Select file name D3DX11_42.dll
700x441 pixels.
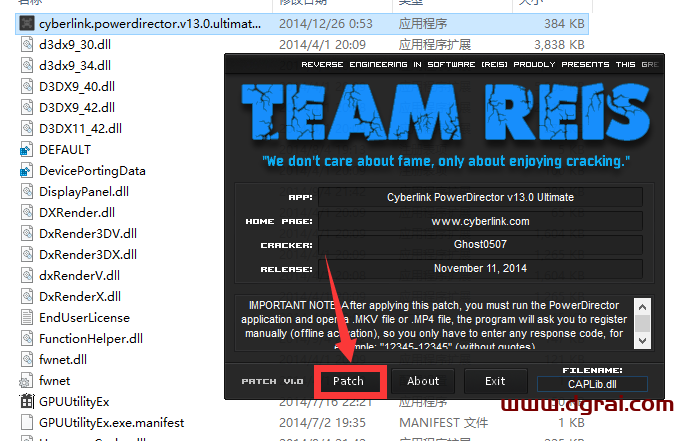(80, 129)
